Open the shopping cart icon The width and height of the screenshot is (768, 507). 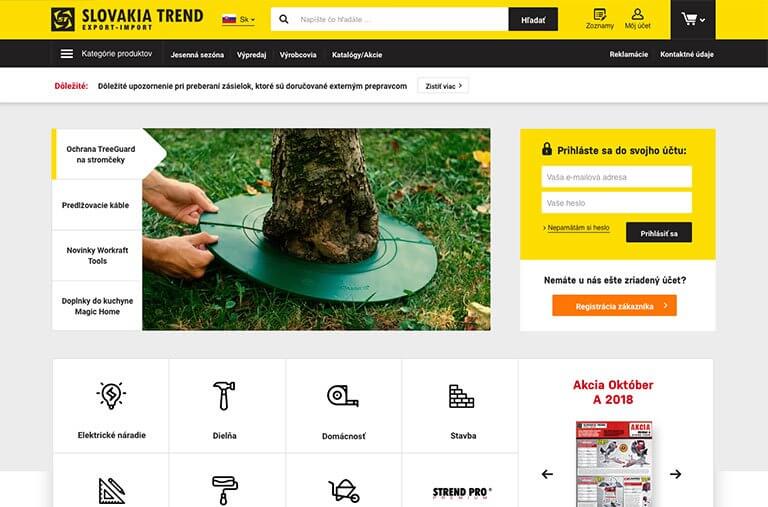pyautogui.click(x=689, y=20)
